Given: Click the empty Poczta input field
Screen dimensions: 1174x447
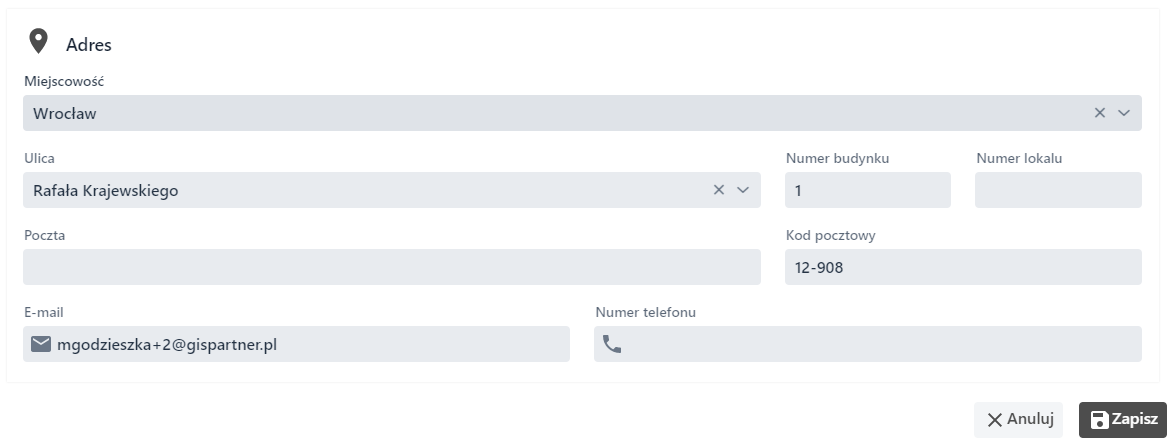Looking at the screenshot, I should [x=391, y=267].
